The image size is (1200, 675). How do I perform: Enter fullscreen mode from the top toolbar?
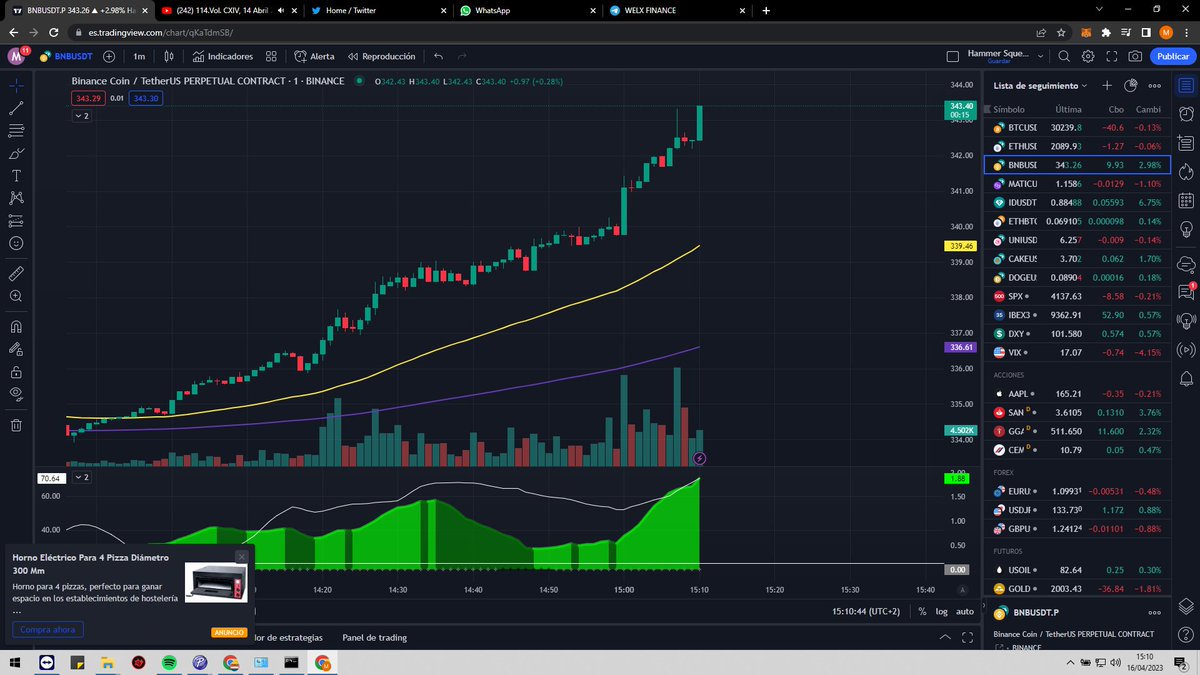(x=1111, y=57)
